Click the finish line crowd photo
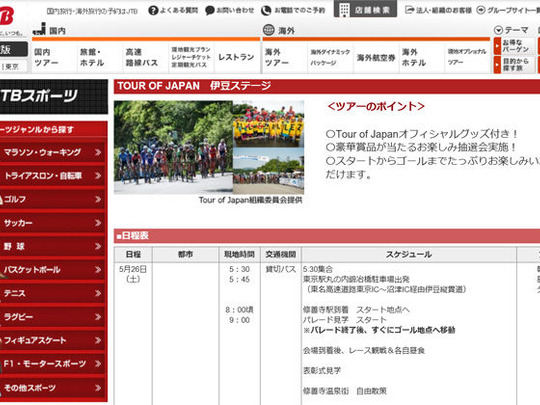Screen dimensions: 540x405 [269, 171]
